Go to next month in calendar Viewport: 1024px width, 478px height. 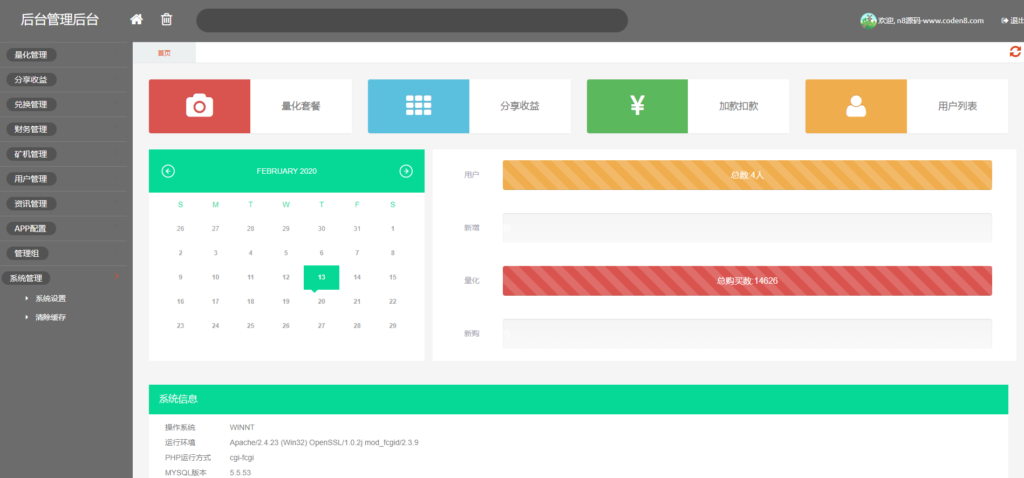click(406, 171)
